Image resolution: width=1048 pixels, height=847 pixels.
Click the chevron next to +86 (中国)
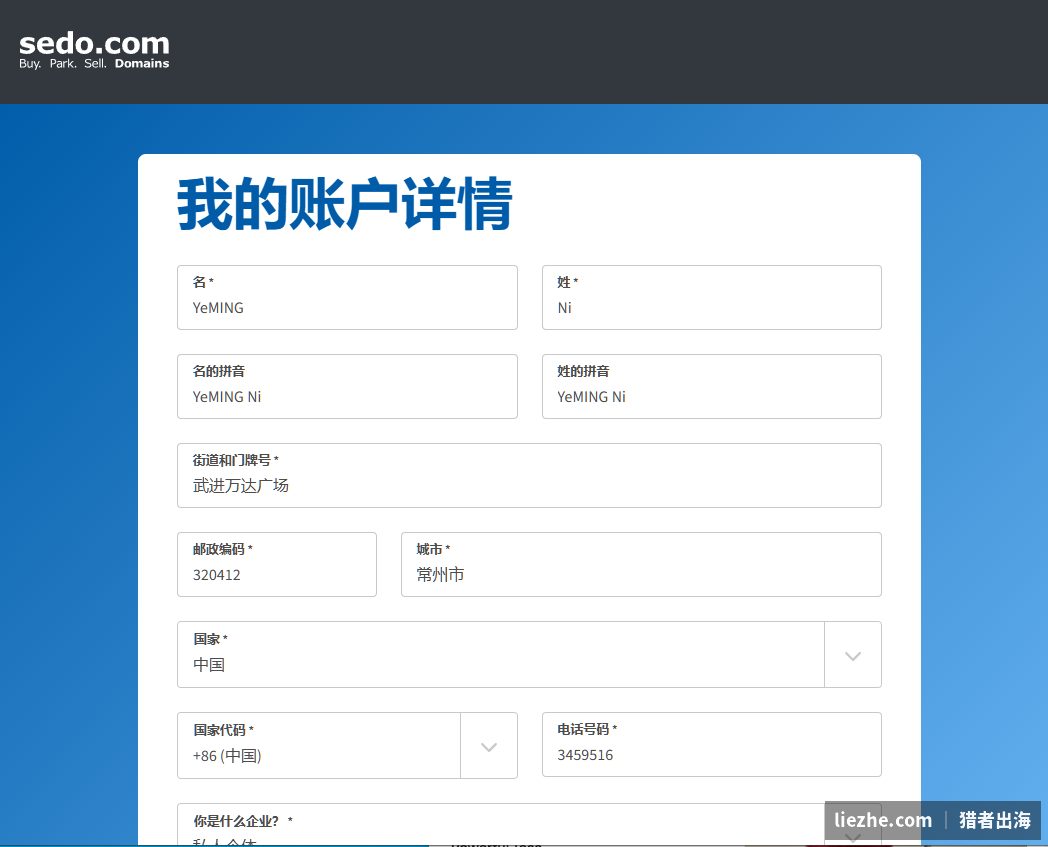pyautogui.click(x=489, y=747)
